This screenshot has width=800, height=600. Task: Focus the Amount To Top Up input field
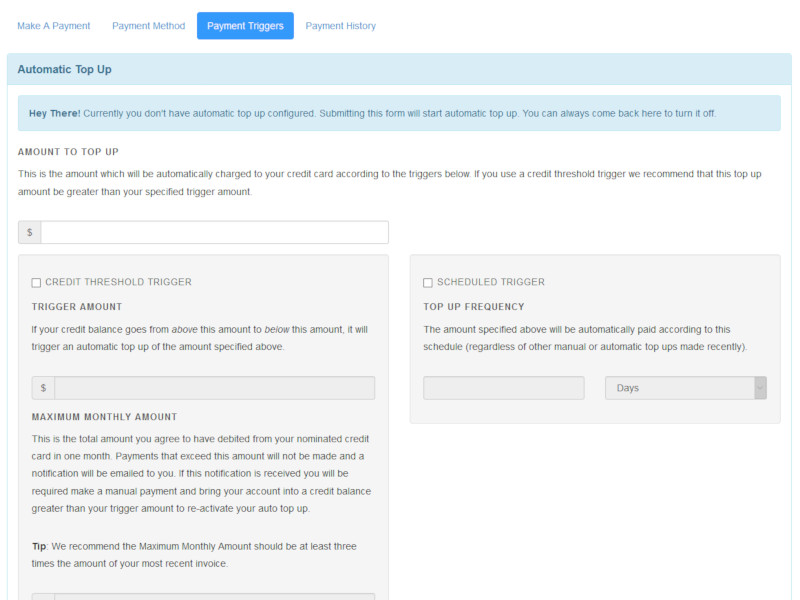point(214,232)
